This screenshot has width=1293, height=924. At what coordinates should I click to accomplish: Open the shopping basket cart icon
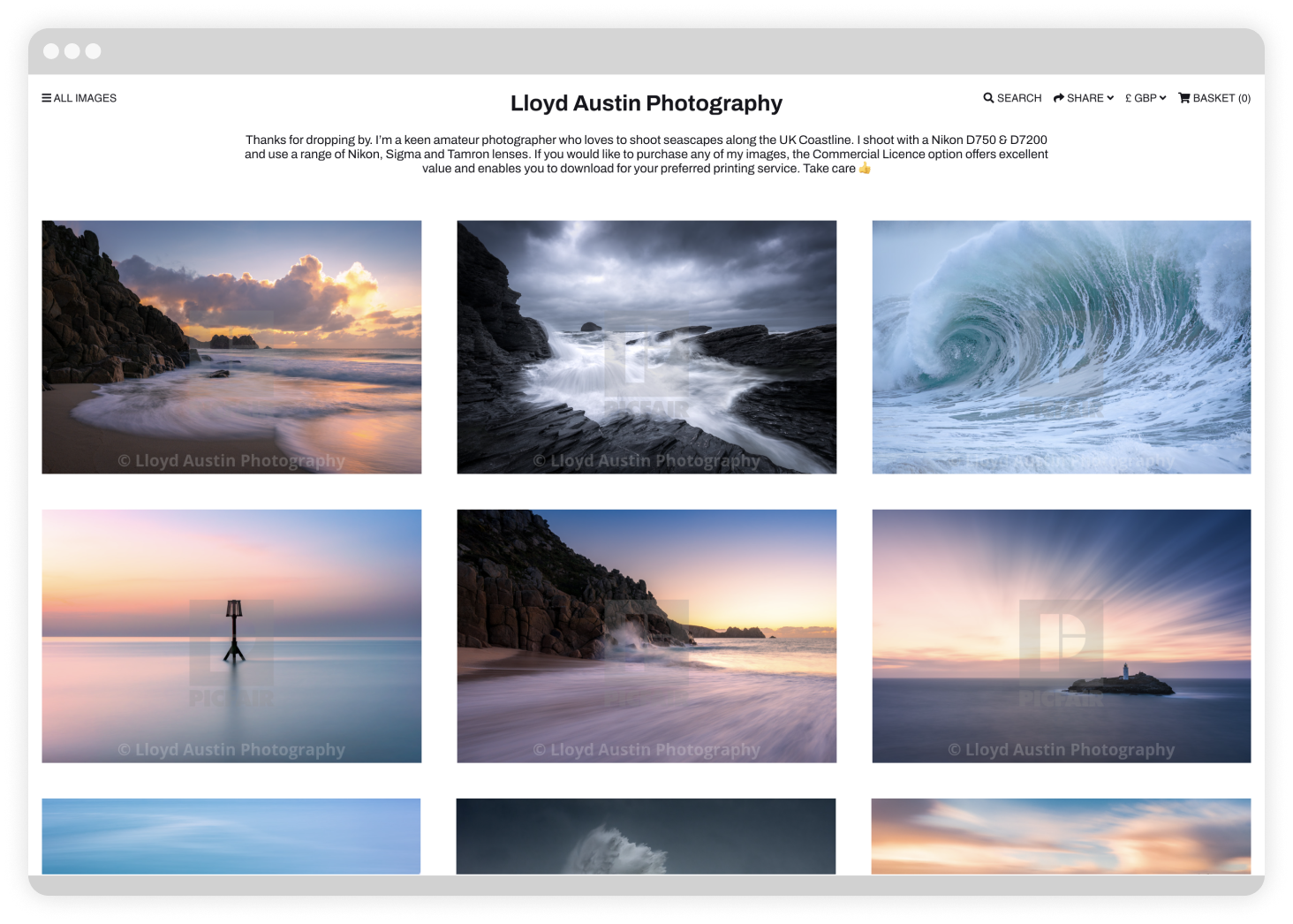coord(1183,97)
